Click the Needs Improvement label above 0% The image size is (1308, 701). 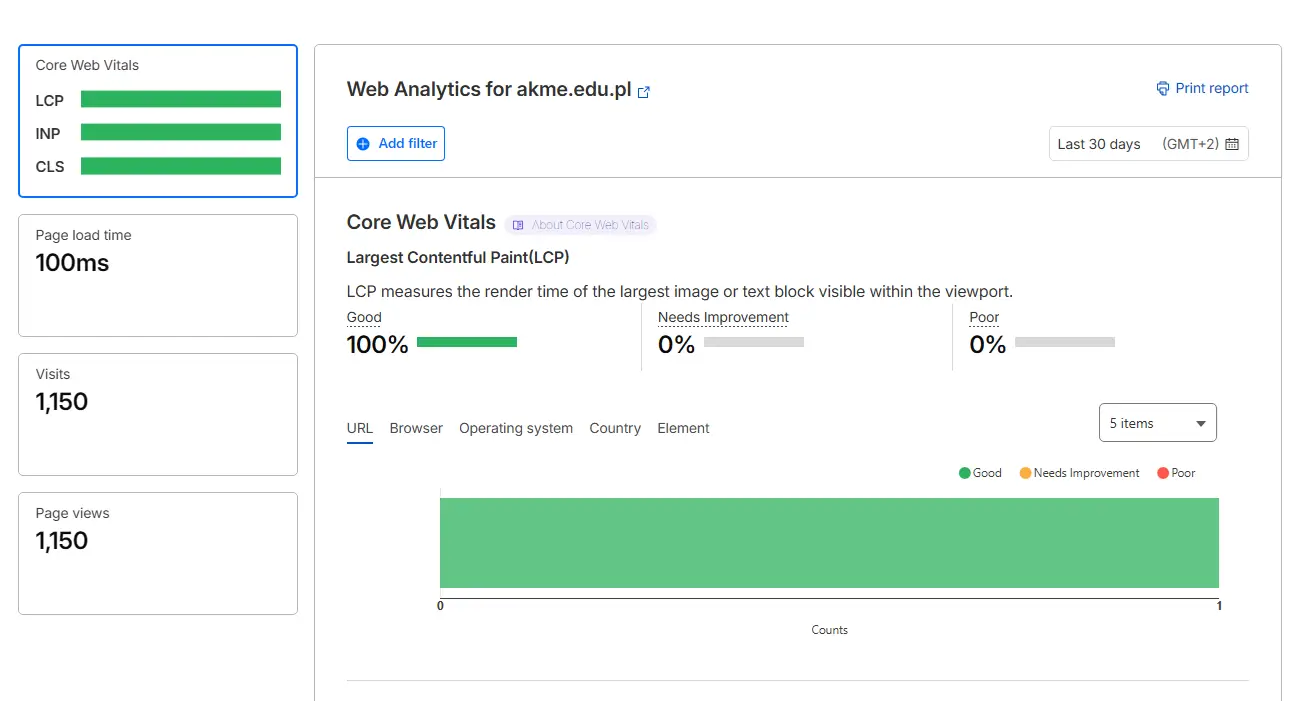[723, 317]
